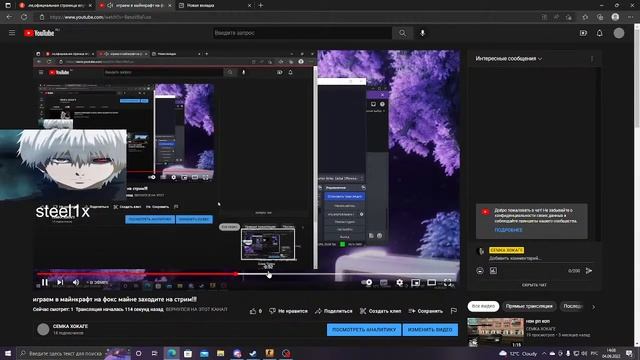Switch to the "Новая вкладка" tab
This screenshot has height=360, width=640.
214,5
